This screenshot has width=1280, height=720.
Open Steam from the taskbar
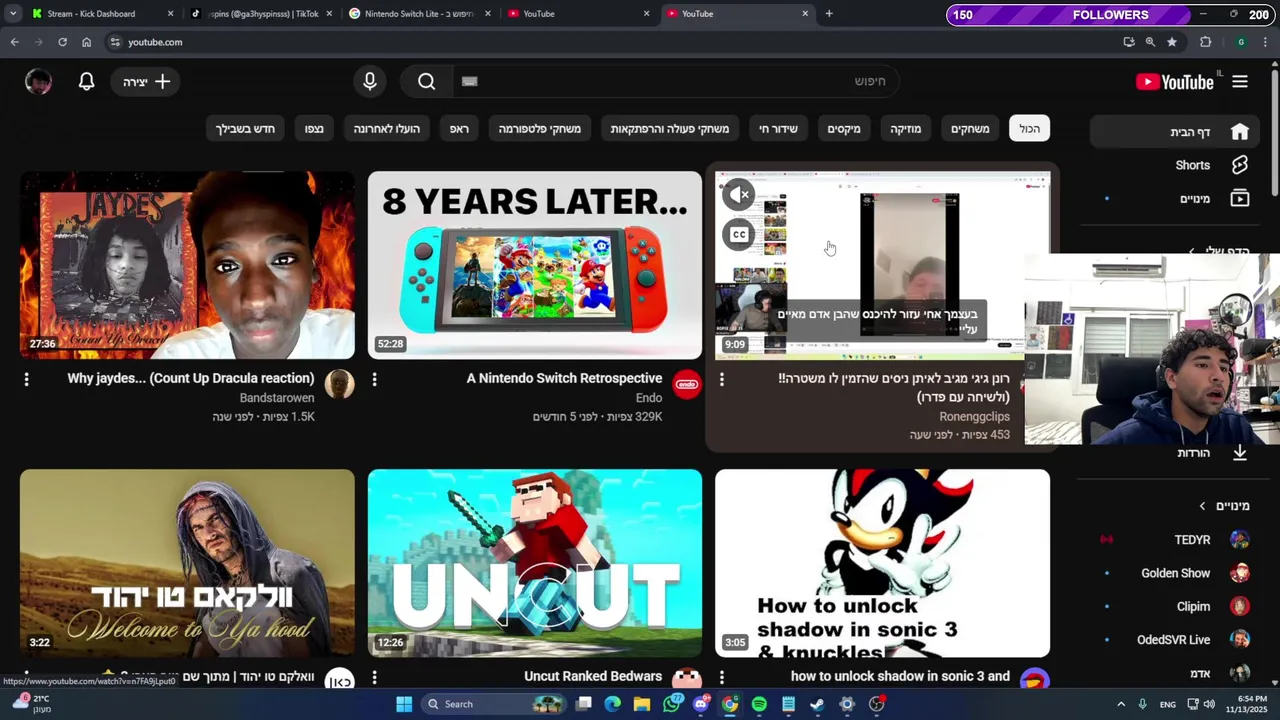coord(817,704)
